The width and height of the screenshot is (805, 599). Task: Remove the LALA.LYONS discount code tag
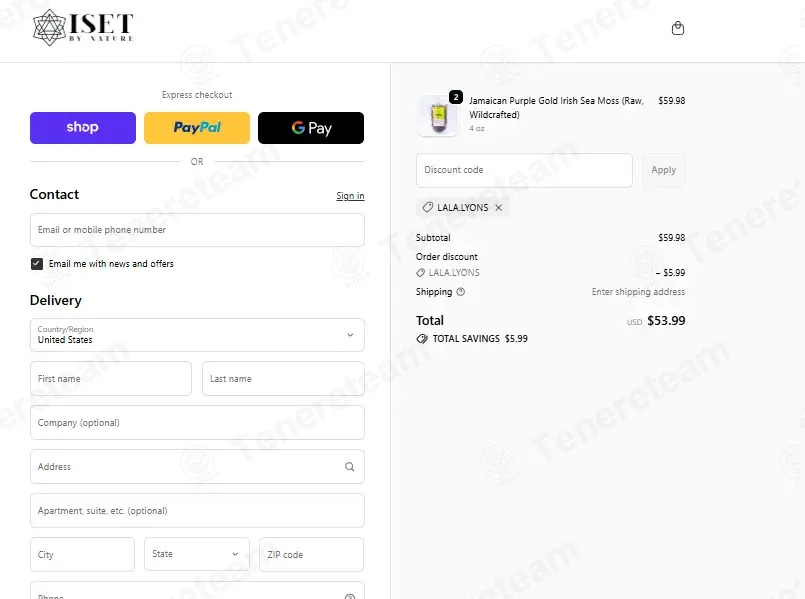(x=499, y=208)
